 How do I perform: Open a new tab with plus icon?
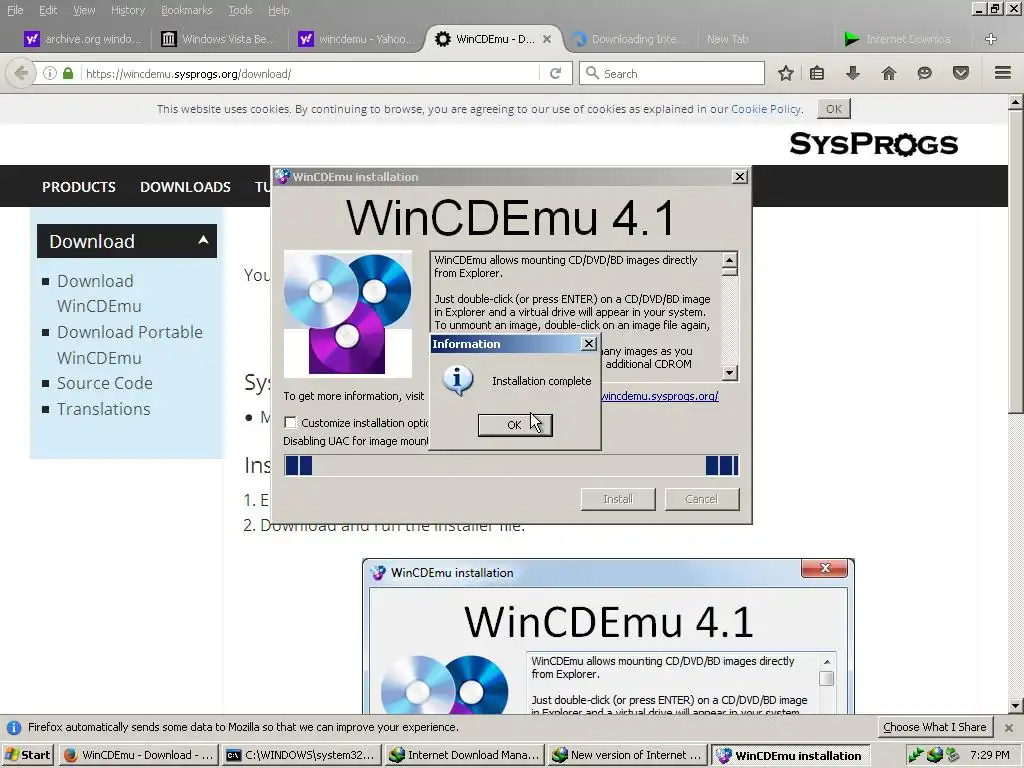point(991,39)
